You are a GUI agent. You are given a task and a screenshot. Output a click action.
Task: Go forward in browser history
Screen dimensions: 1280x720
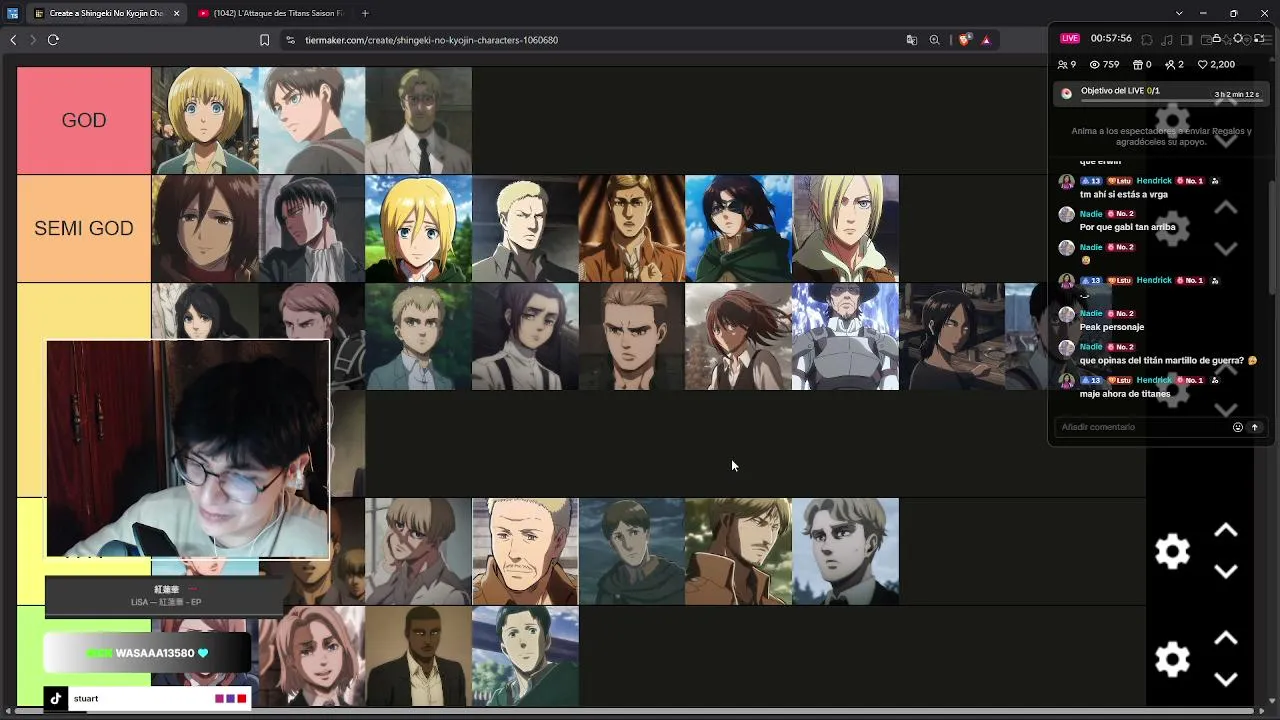pyautogui.click(x=32, y=40)
